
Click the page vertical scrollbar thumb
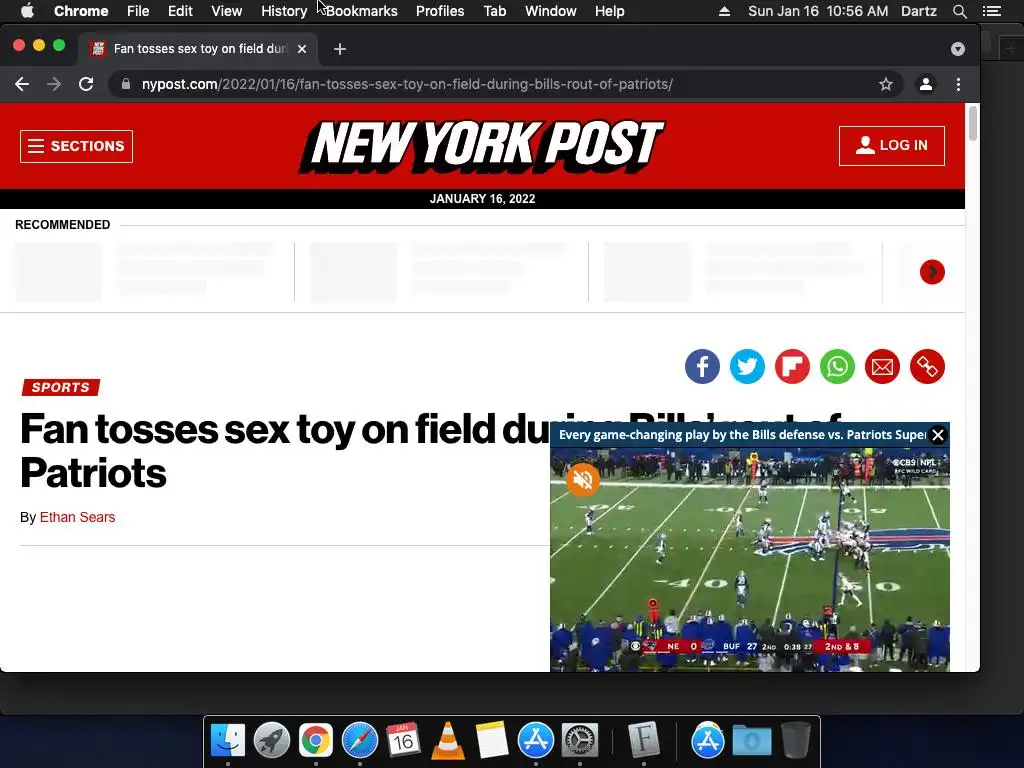[972, 123]
